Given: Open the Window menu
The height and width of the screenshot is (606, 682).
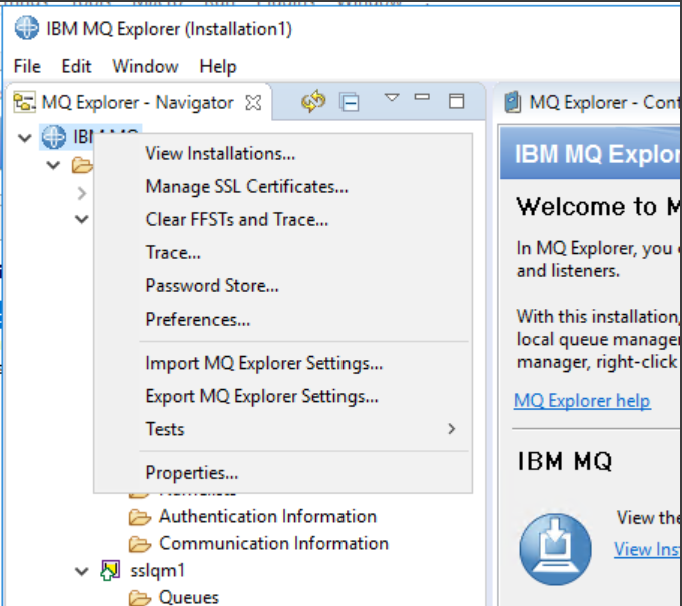Looking at the screenshot, I should click(145, 67).
